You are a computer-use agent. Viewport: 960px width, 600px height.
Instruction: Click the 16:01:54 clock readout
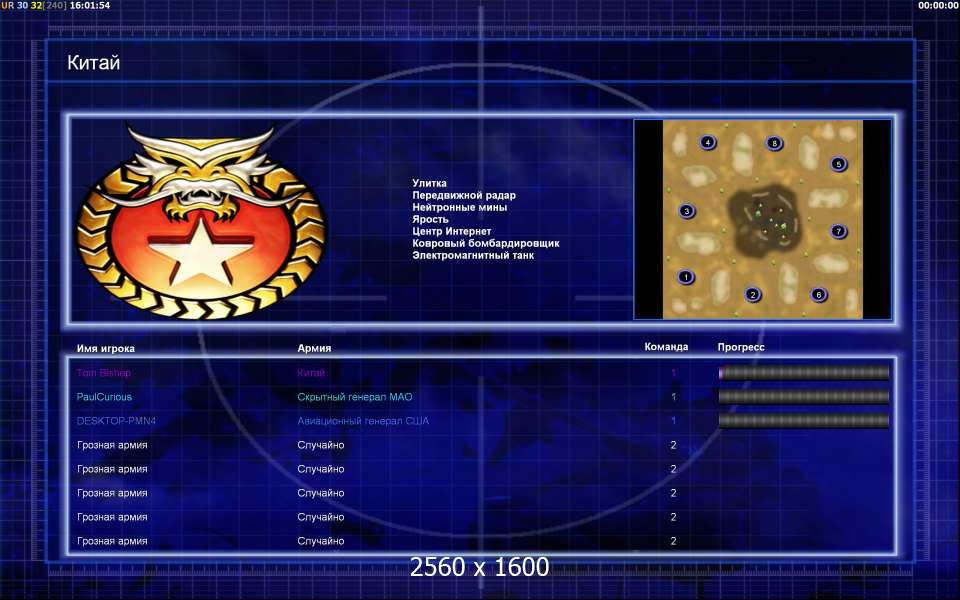pyautogui.click(x=90, y=6)
